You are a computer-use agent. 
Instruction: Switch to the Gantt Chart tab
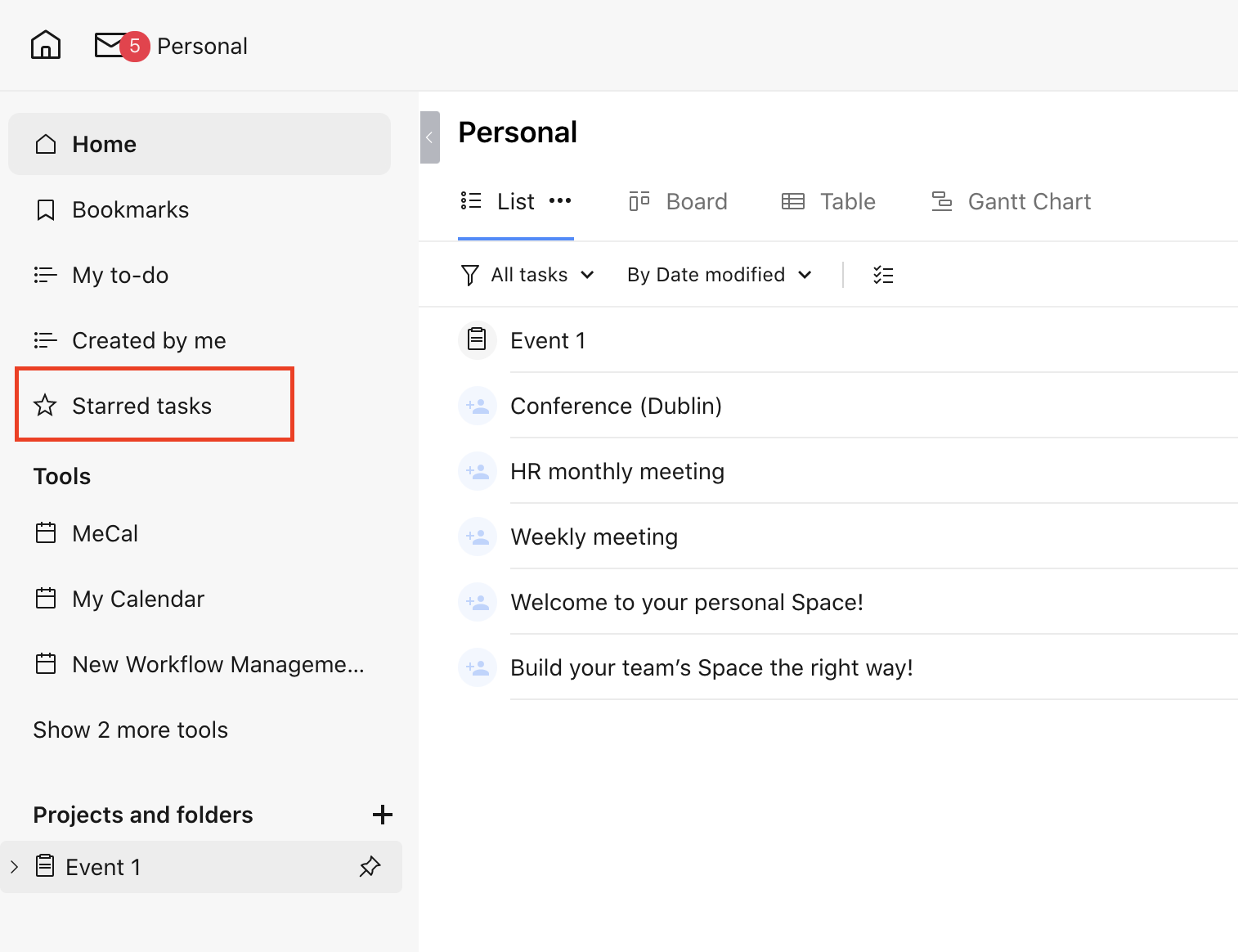pos(1011,201)
